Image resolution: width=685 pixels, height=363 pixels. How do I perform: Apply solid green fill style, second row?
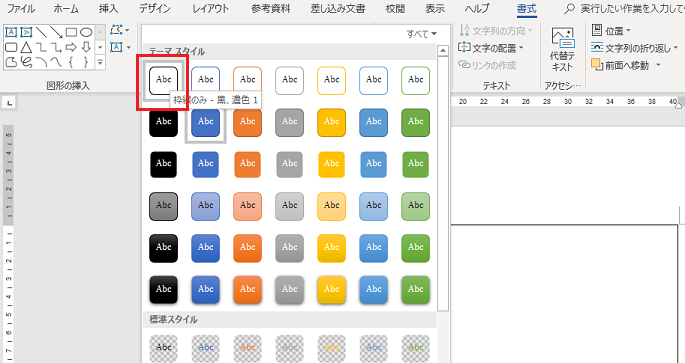415,122
